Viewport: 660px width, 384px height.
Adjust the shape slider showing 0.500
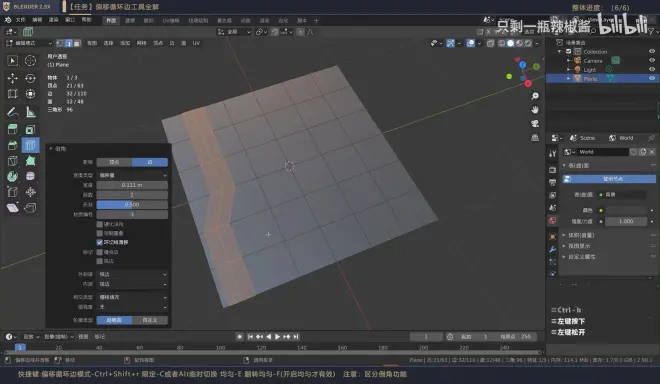(132, 205)
